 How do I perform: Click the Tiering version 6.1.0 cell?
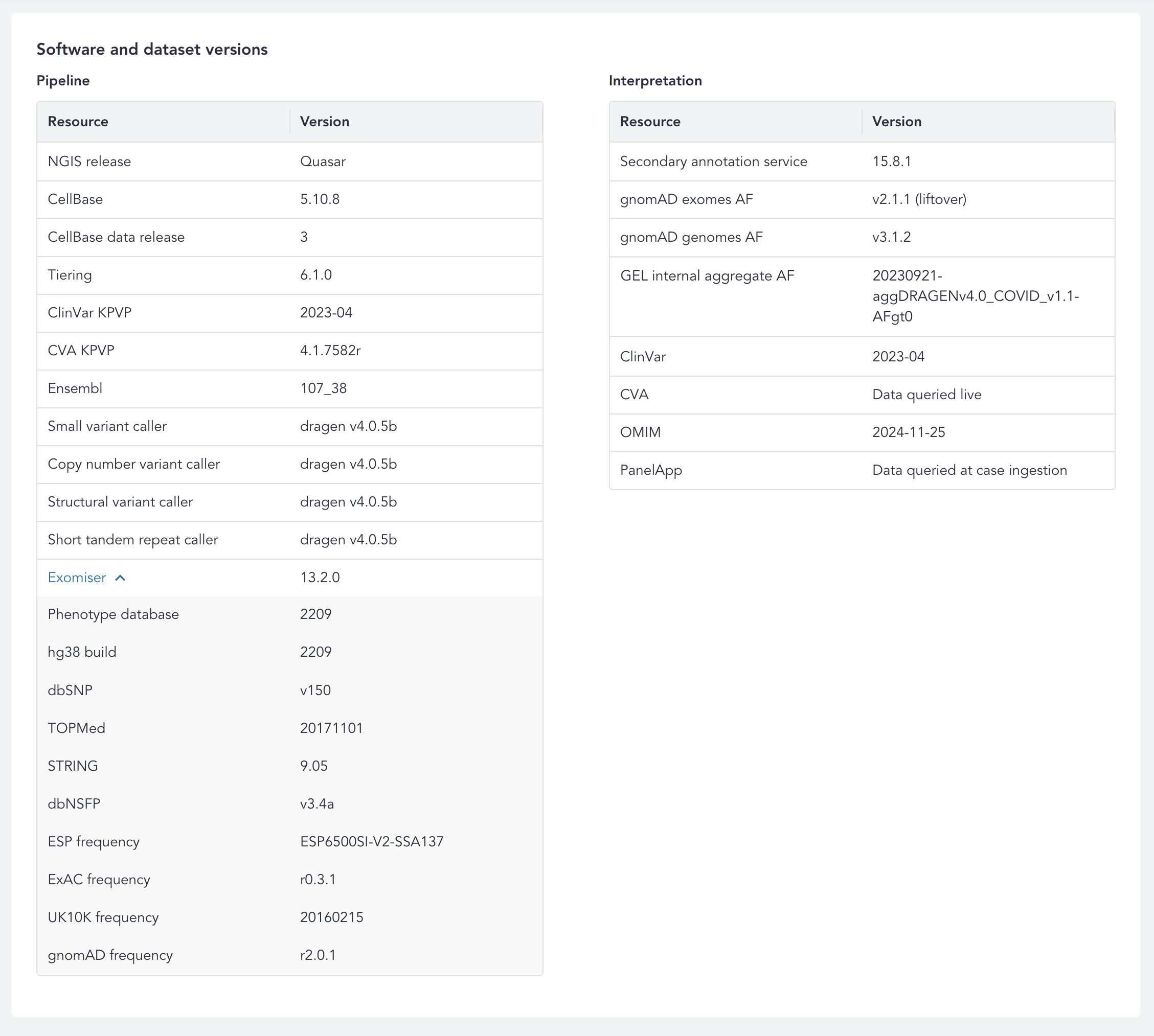[x=316, y=275]
